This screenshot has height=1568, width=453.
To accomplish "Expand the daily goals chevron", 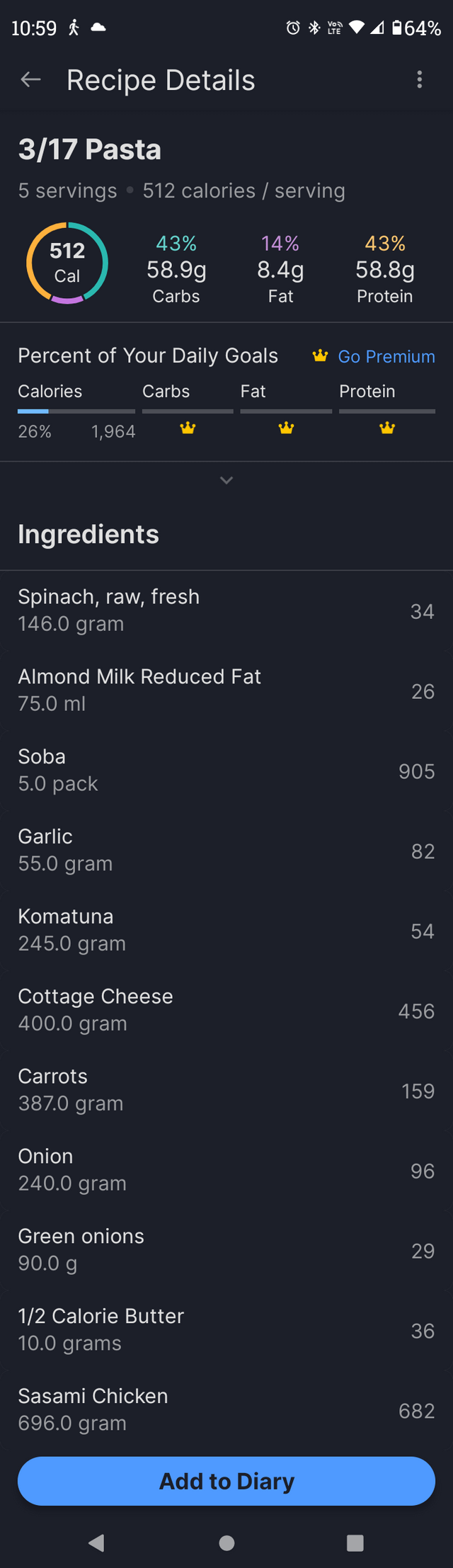I will pyautogui.click(x=226, y=481).
